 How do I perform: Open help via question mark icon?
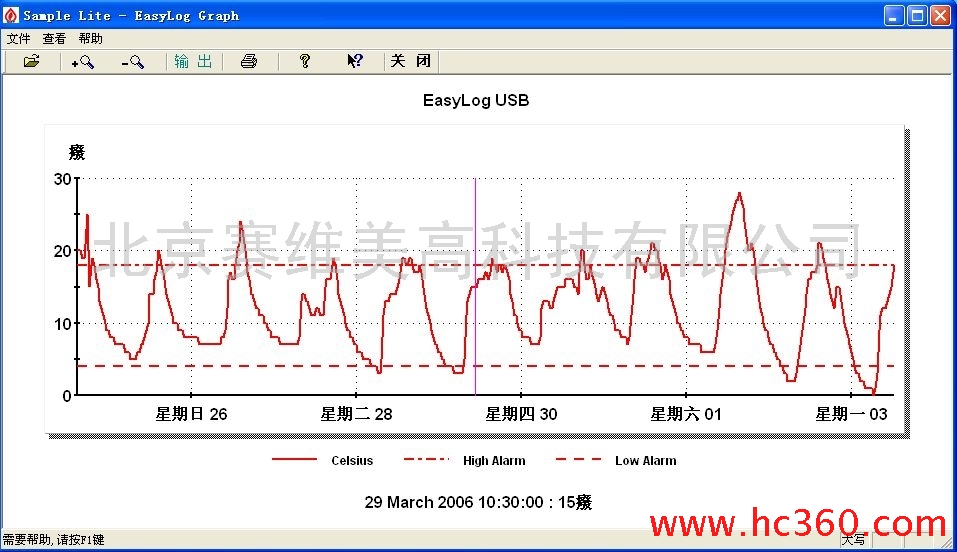click(305, 61)
